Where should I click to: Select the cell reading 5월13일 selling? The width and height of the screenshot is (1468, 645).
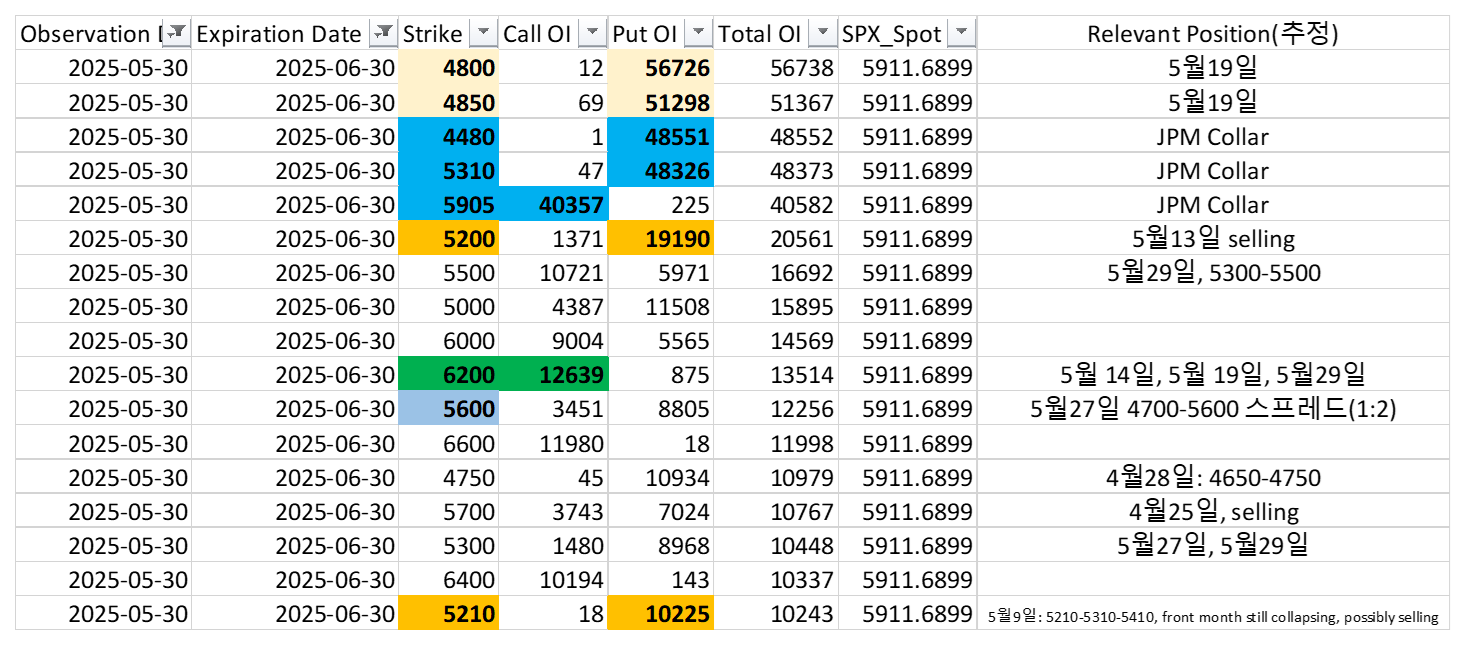(x=1213, y=238)
